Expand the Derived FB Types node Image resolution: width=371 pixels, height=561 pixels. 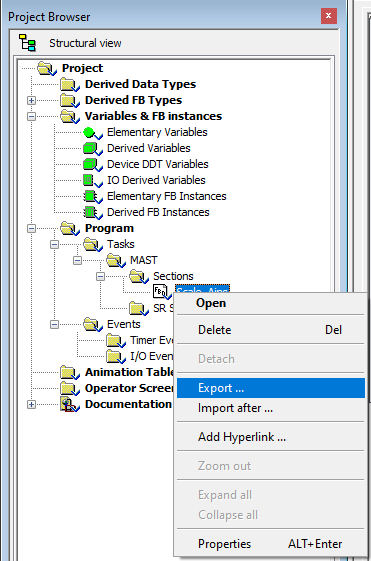point(31,101)
